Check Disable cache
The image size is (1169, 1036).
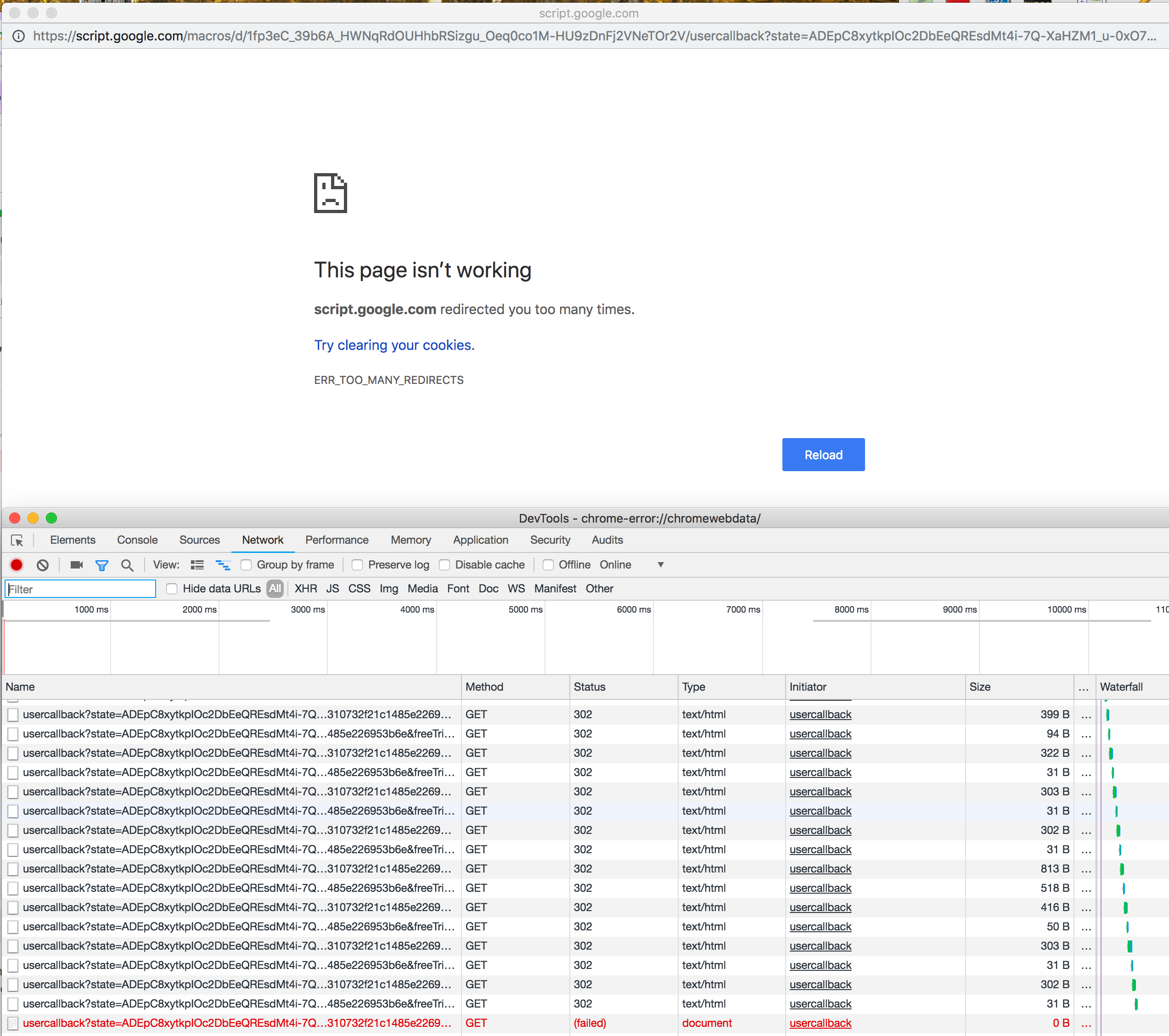[445, 565]
